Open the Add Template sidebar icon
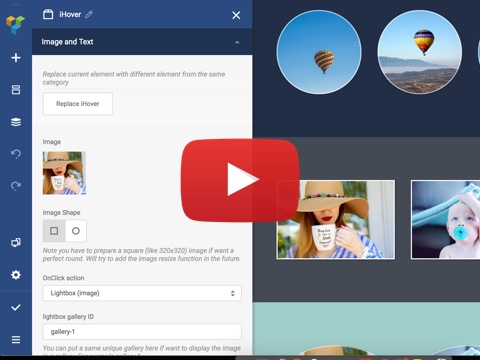The image size is (480, 360). click(16, 90)
